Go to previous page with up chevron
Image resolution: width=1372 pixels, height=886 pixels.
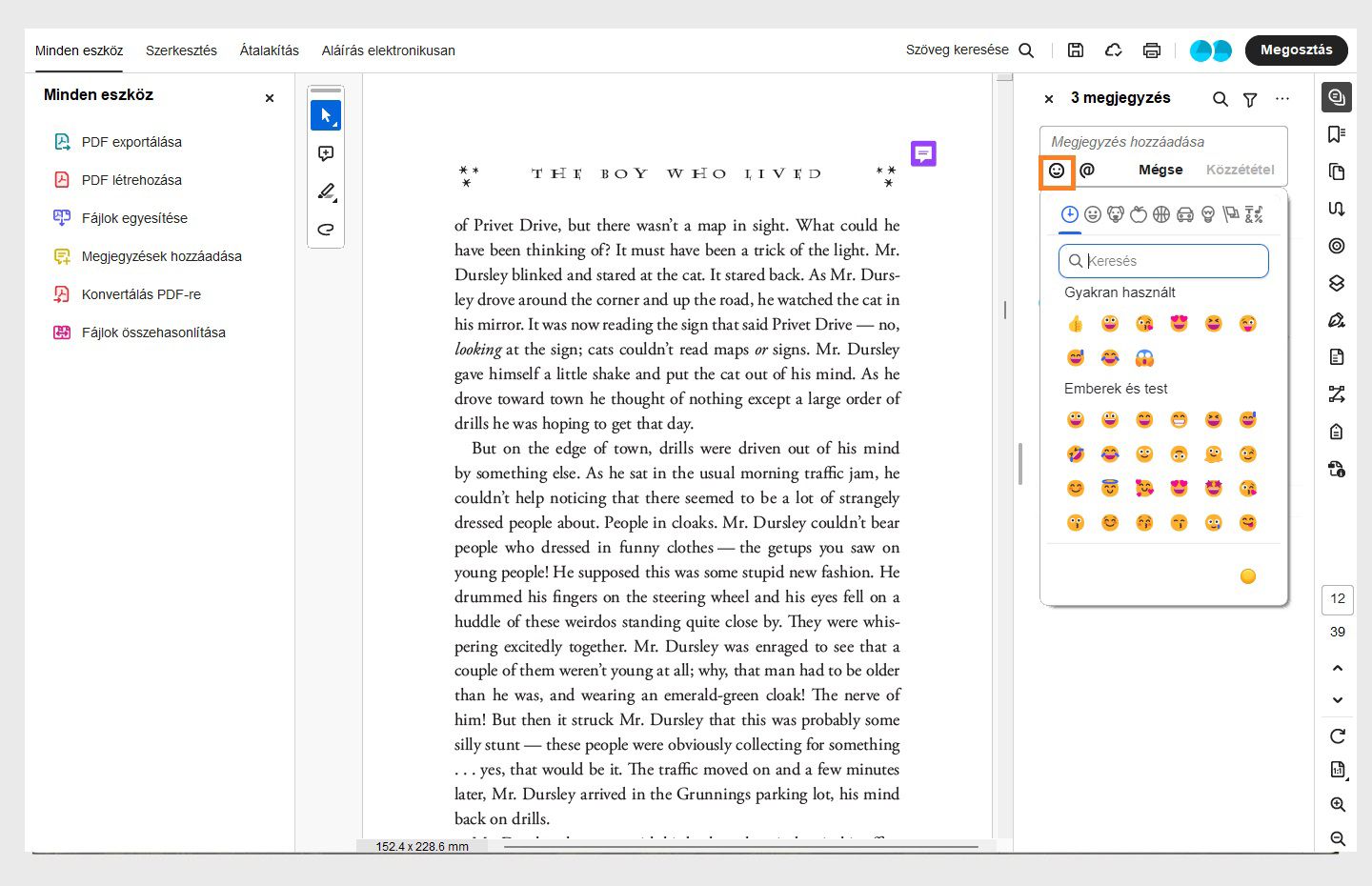click(1338, 668)
